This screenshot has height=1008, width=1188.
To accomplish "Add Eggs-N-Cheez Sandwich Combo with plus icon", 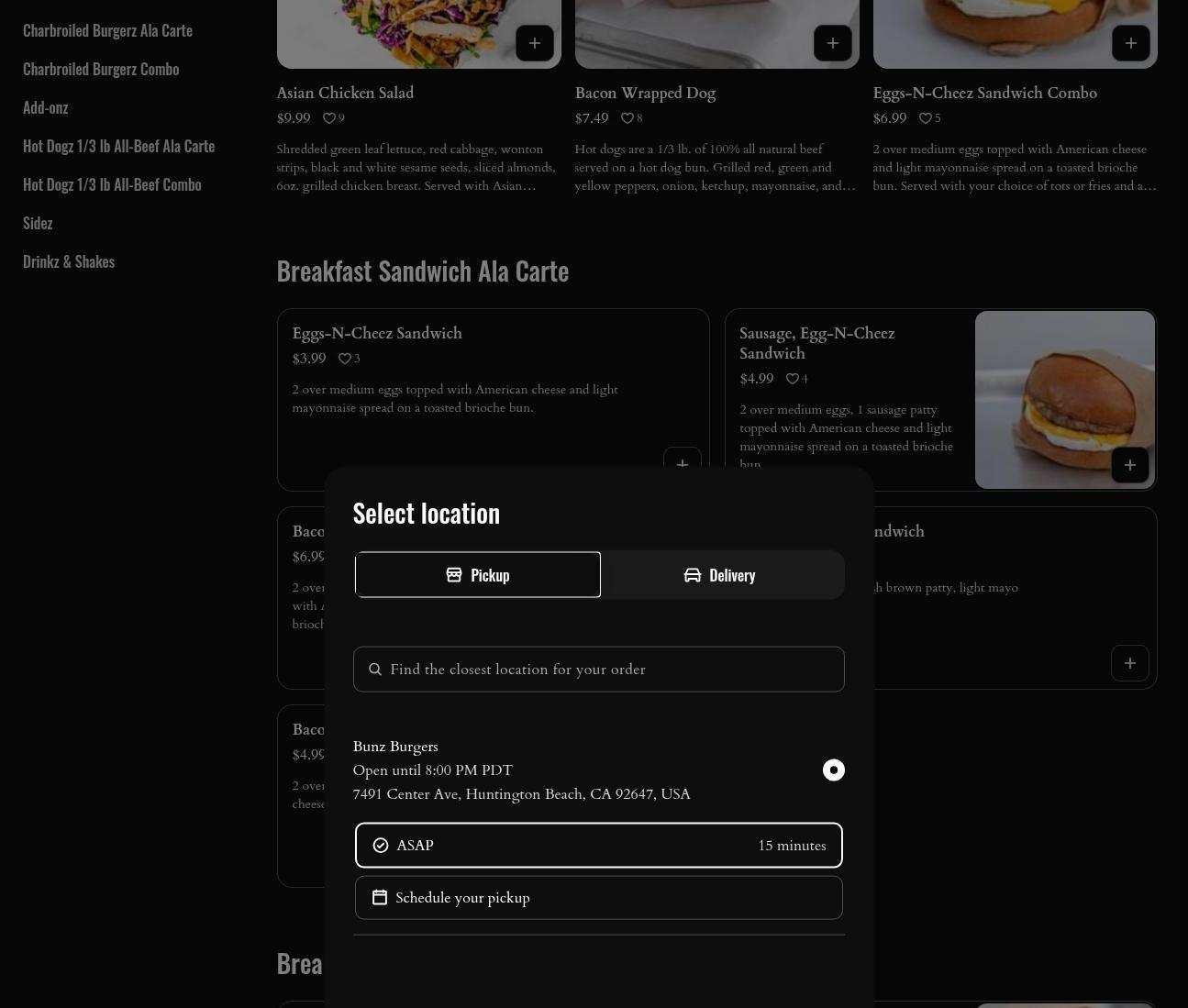I will [x=1130, y=43].
